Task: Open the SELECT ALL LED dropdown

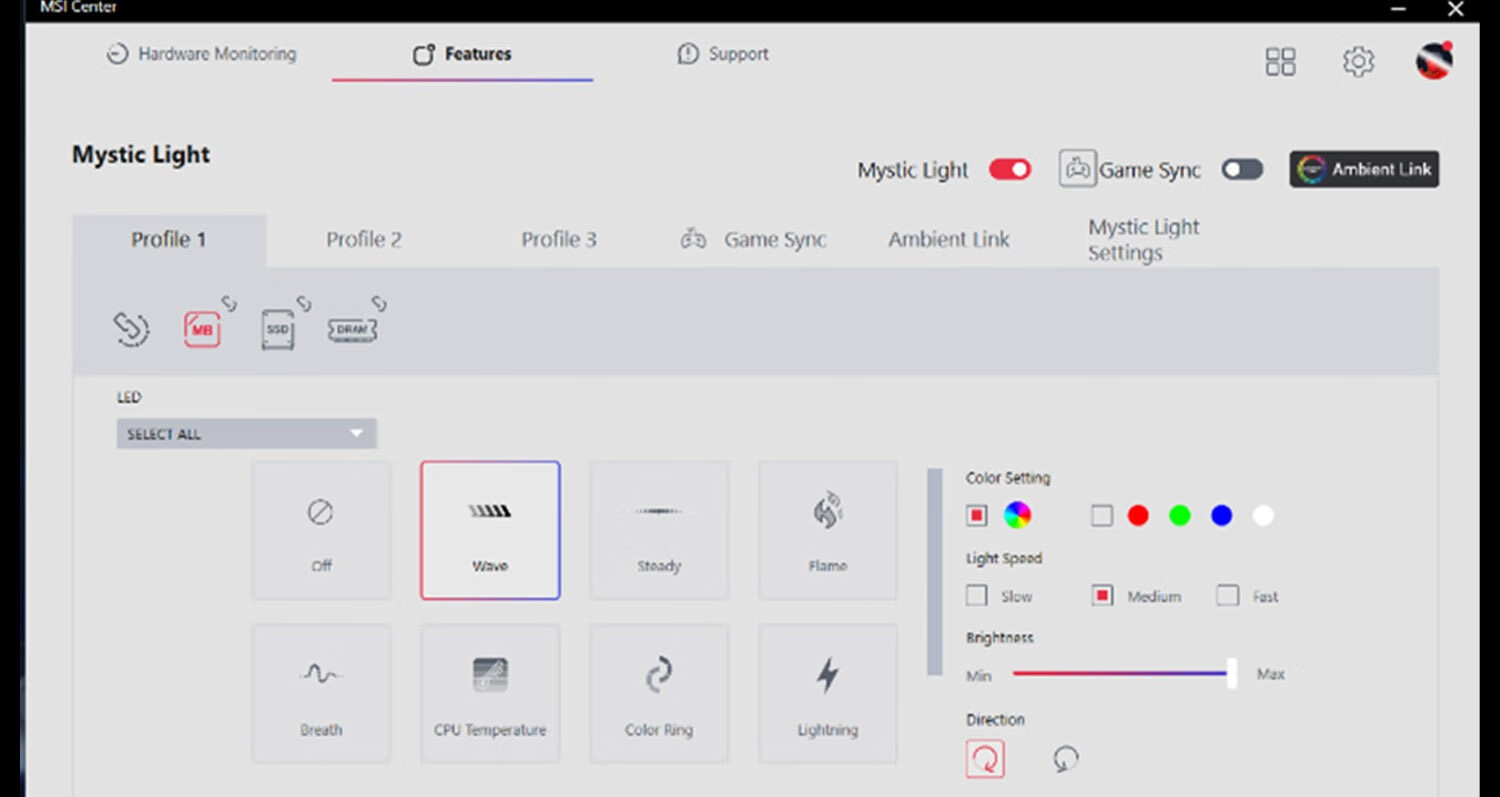Action: point(246,434)
